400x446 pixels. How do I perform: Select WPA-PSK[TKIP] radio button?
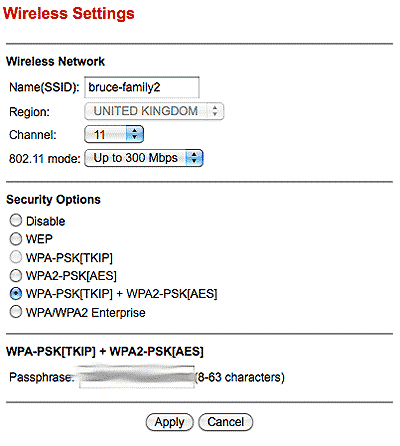coord(16,257)
